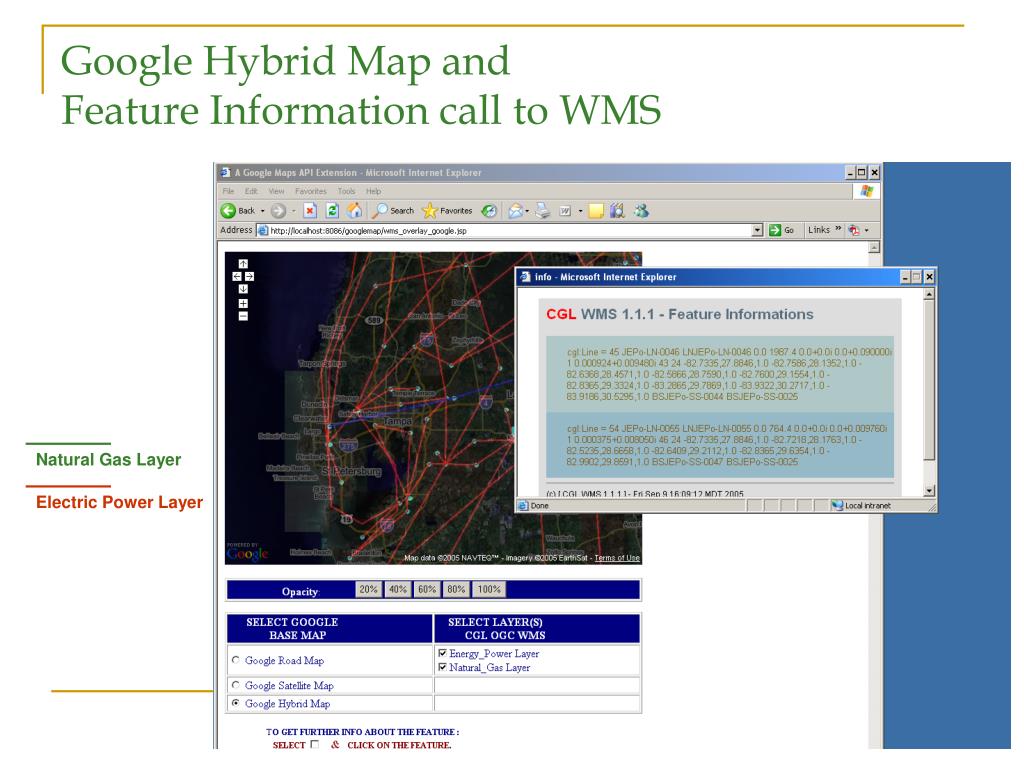Click the Research book icon
Image resolution: width=1024 pixels, height=768 pixels.
tap(617, 210)
